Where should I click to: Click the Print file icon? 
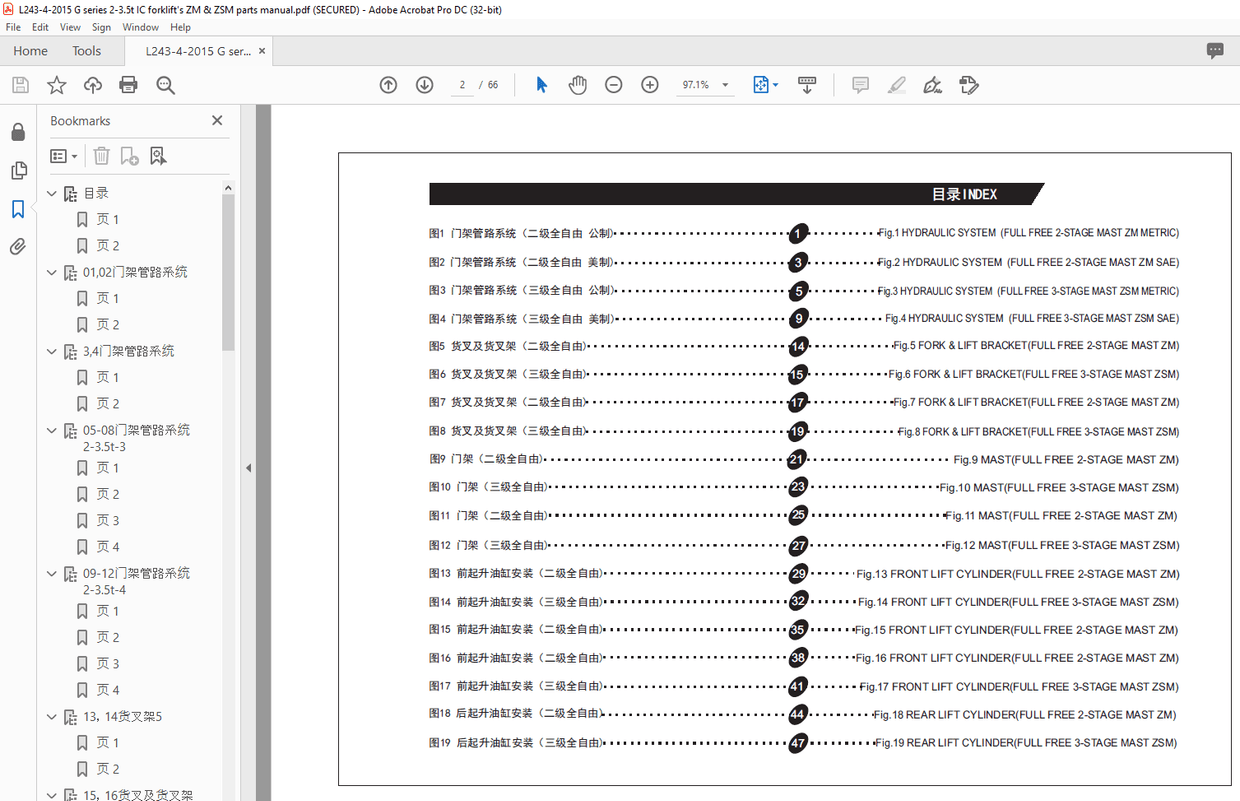tap(128, 85)
